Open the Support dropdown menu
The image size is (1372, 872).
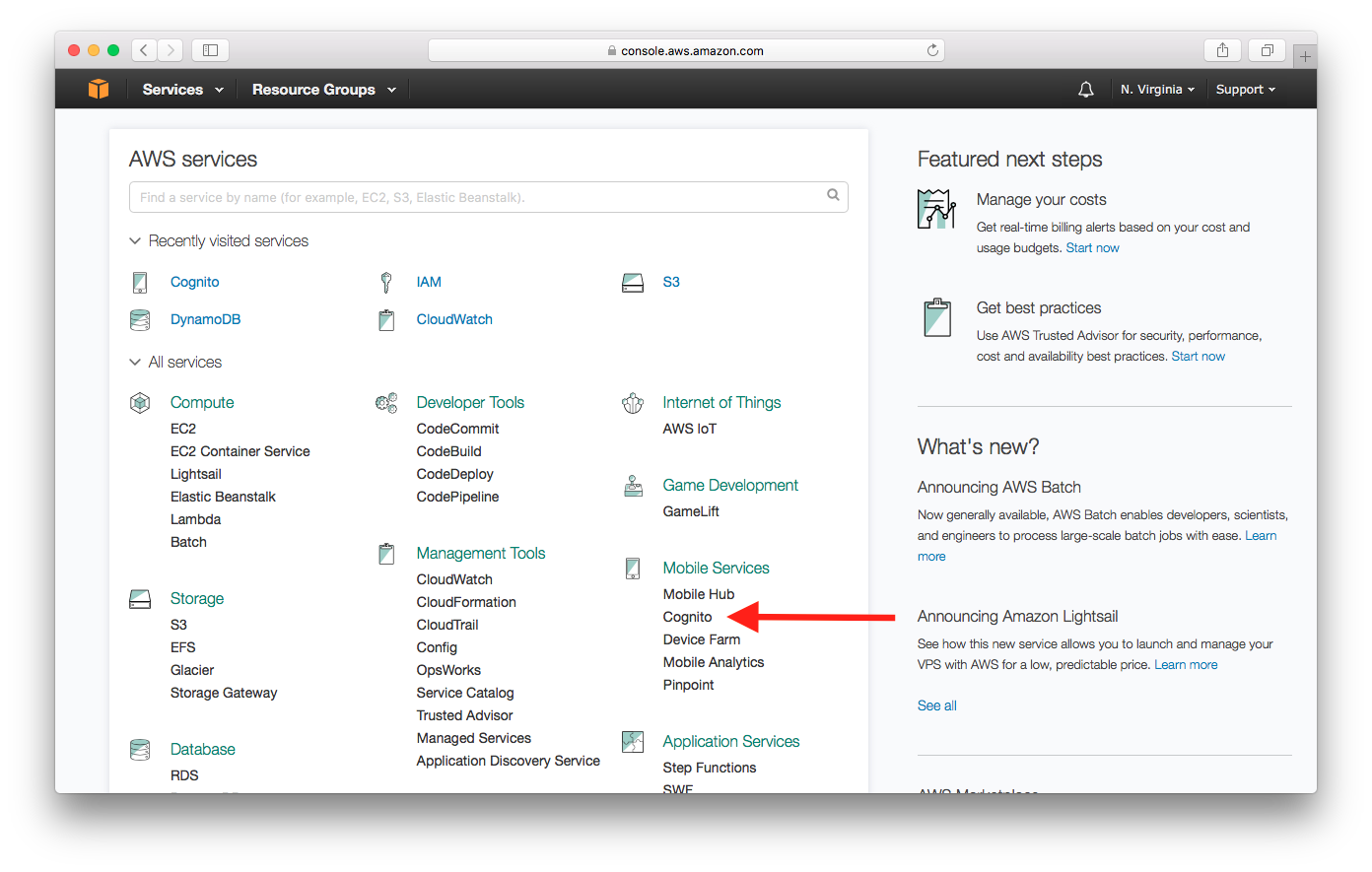1246,90
